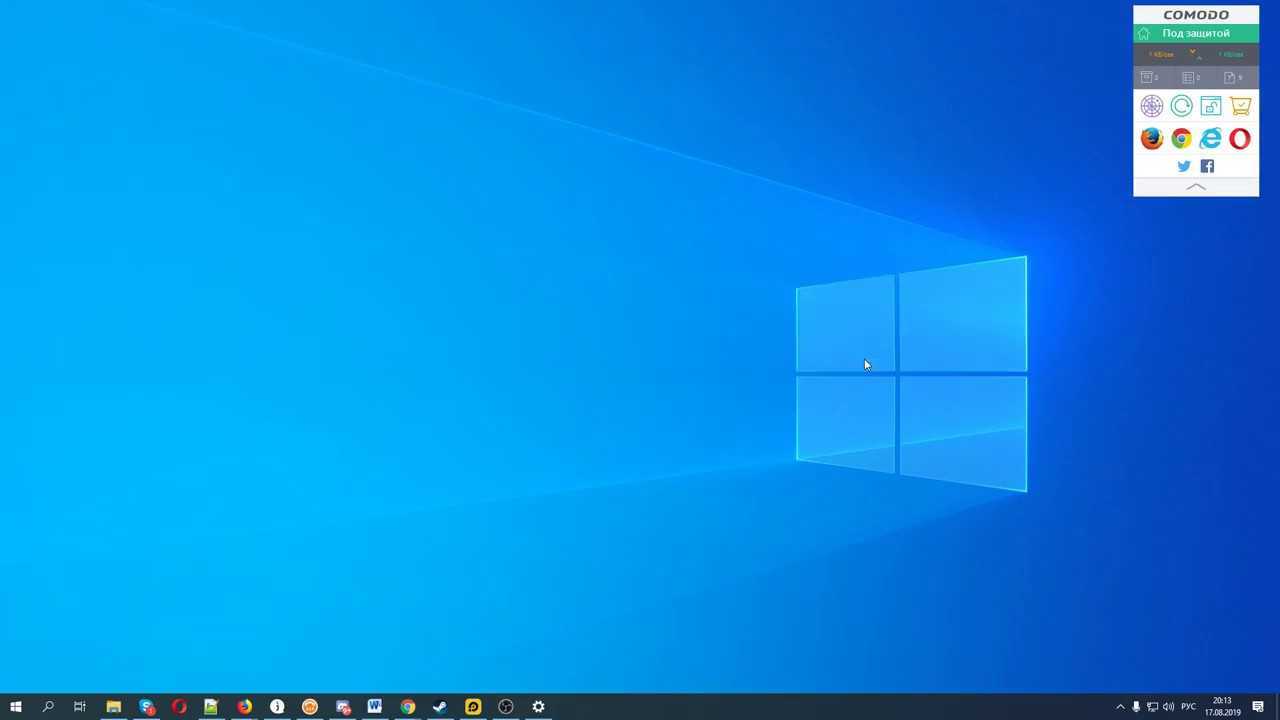Launch Firefox from Comodo widget
This screenshot has height=720, width=1280.
[x=1152, y=139]
